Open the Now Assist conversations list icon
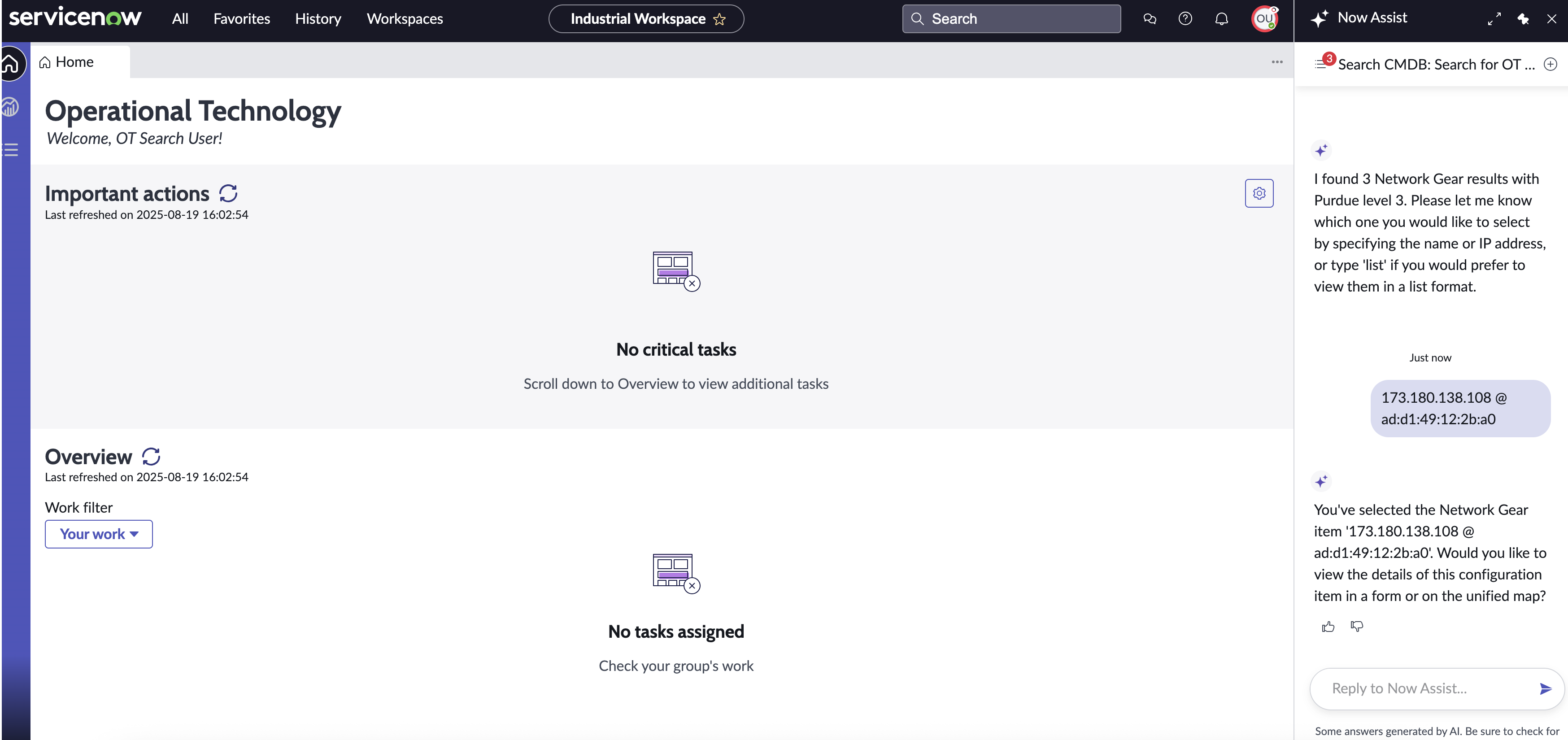Screen dimensions: 1568x740 1320,64
